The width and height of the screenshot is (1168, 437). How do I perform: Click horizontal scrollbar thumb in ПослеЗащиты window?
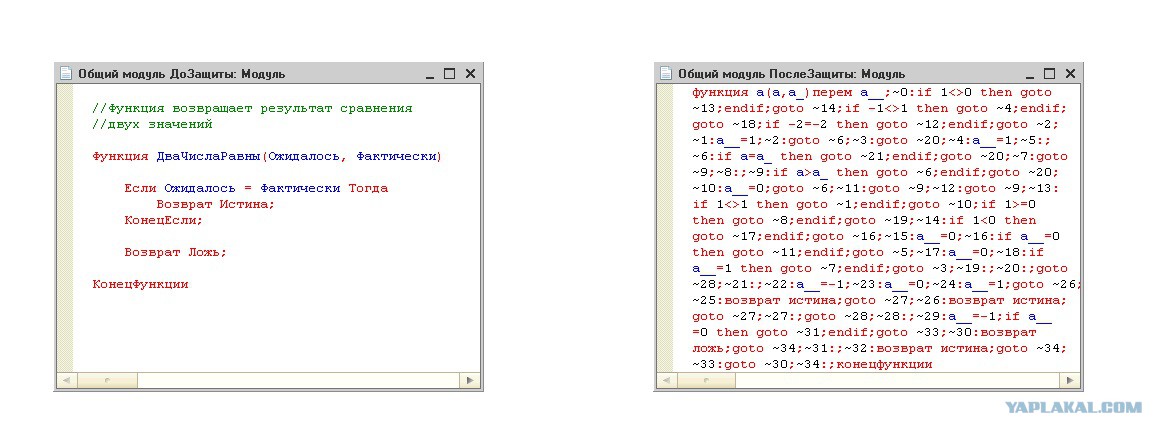click(705, 380)
